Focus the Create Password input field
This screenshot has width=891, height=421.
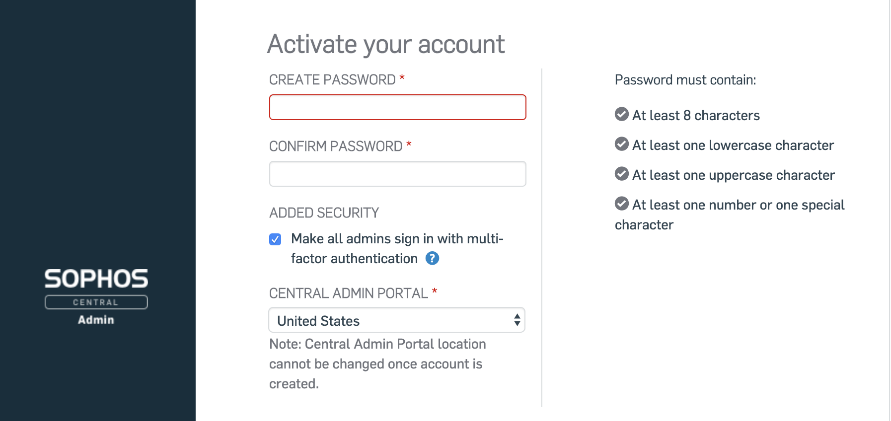click(x=397, y=107)
